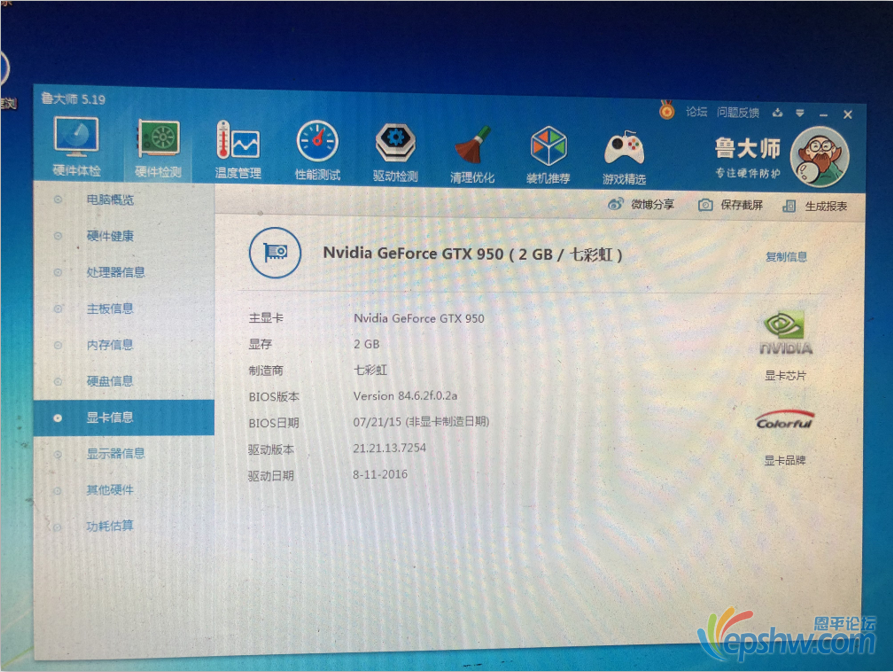This screenshot has width=893, height=672.
Task: Click the 'BIOS日期' field label
Action: tap(273, 423)
